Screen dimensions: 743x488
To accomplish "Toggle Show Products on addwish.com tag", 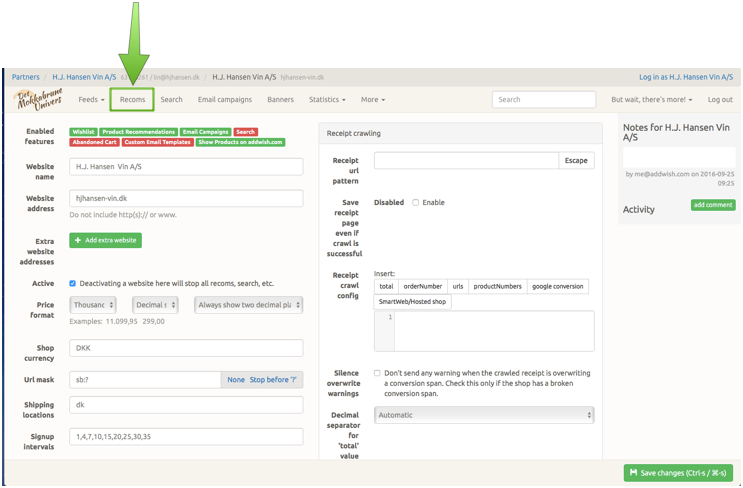I will coord(240,142).
